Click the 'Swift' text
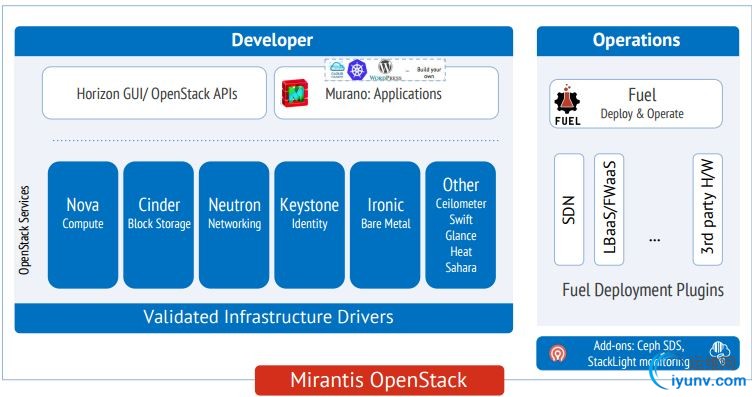Viewport: 752px width, 397px height. click(x=461, y=220)
